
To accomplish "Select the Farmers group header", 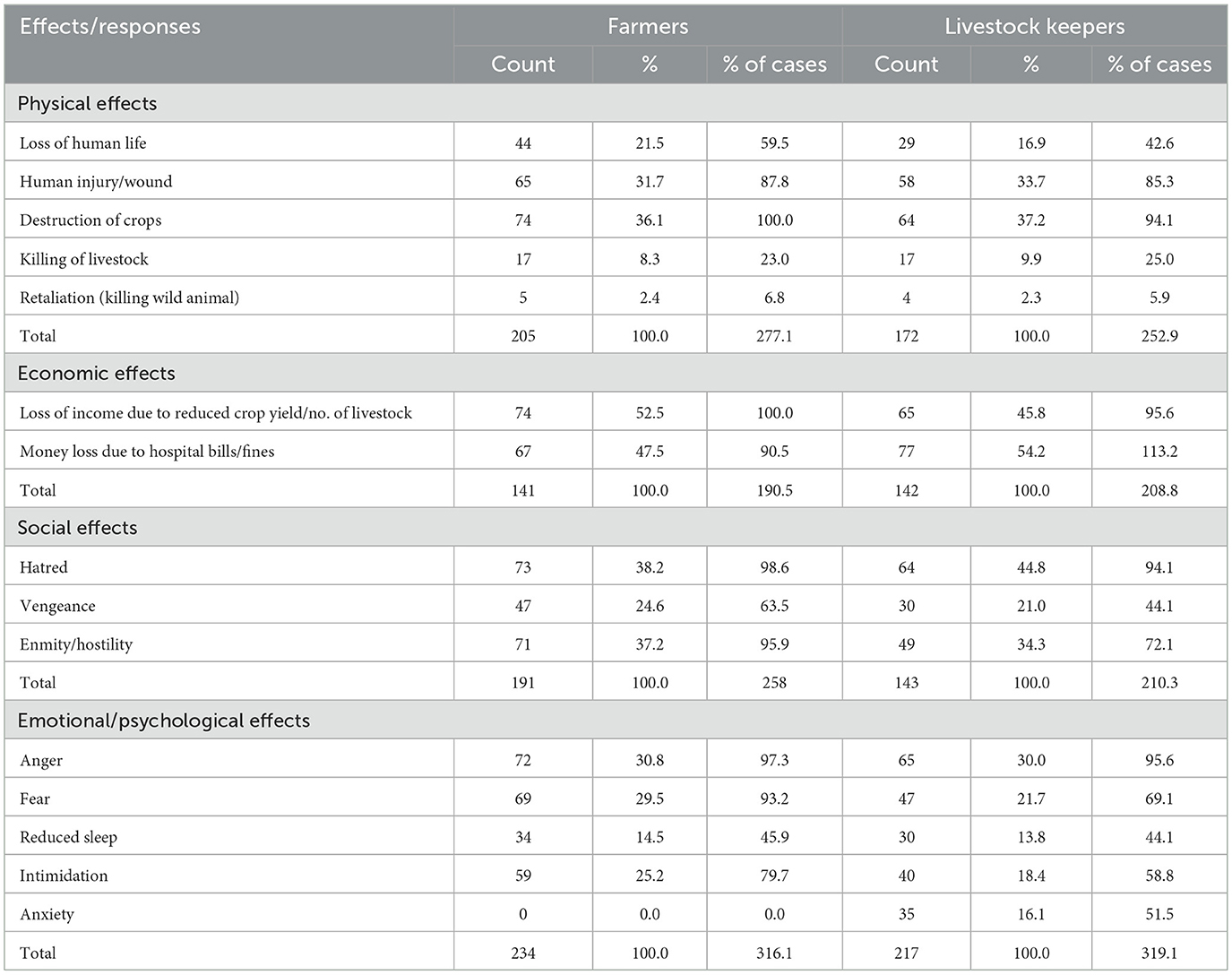I will 648,27.
